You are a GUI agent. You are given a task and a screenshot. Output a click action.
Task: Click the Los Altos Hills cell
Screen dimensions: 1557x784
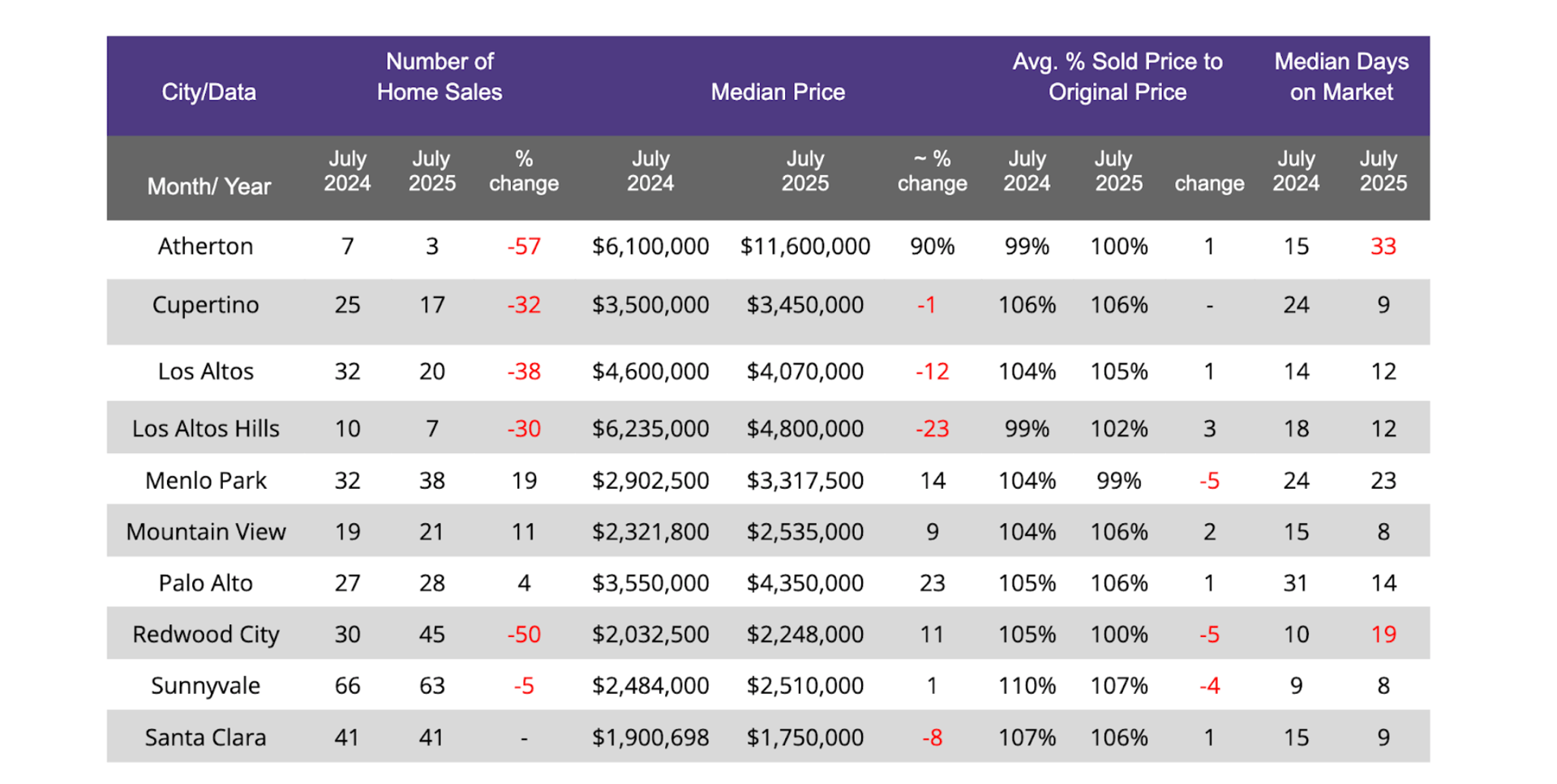click(x=205, y=429)
